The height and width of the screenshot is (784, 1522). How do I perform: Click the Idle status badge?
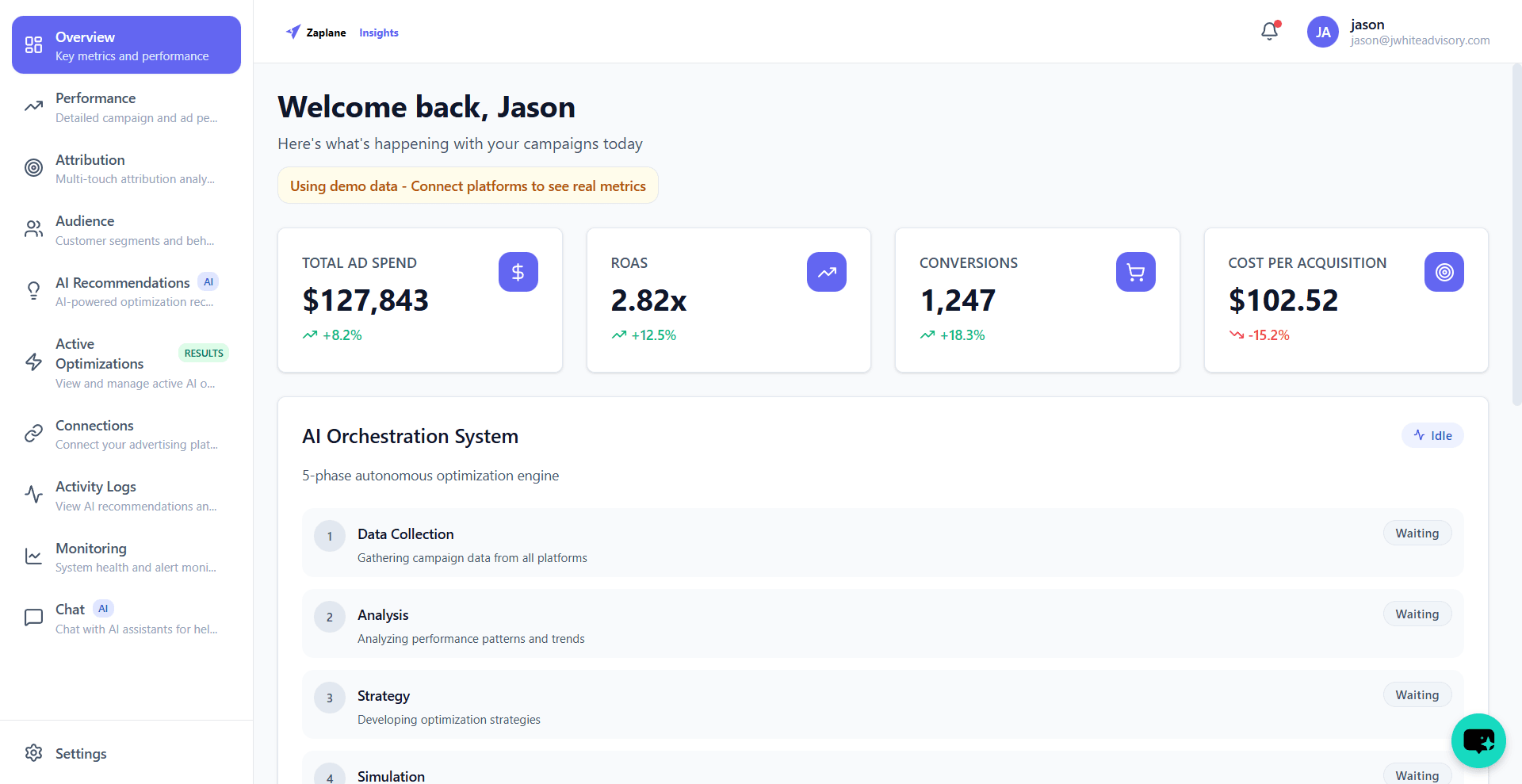coord(1432,435)
